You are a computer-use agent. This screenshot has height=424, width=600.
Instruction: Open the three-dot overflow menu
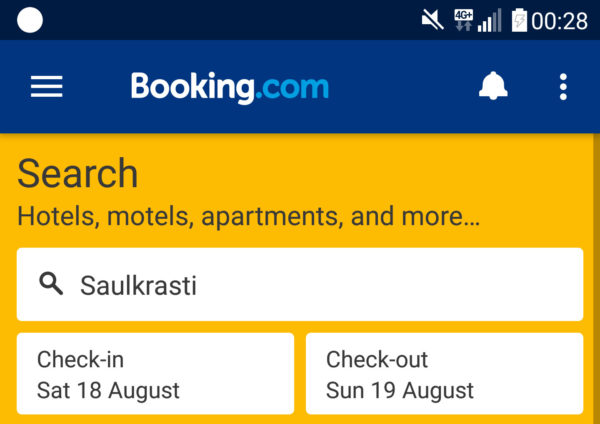point(563,87)
